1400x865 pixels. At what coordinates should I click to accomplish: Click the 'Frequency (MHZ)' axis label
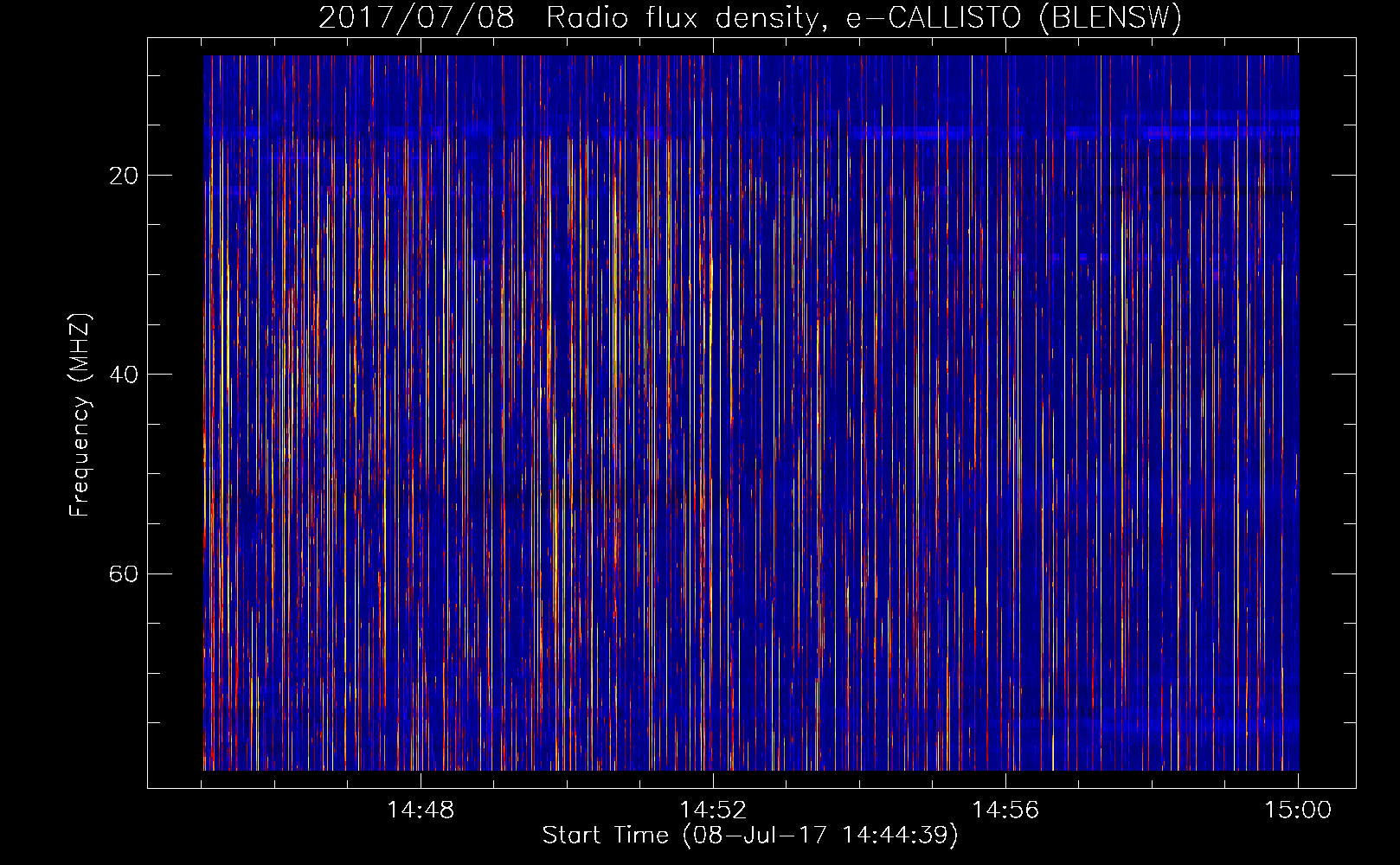[80, 415]
